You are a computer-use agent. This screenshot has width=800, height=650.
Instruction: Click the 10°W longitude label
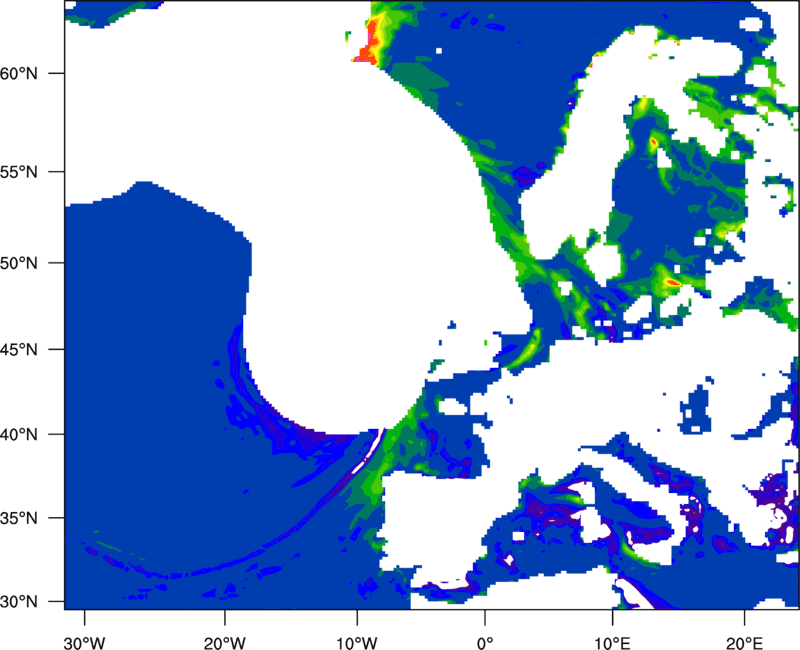[356, 643]
